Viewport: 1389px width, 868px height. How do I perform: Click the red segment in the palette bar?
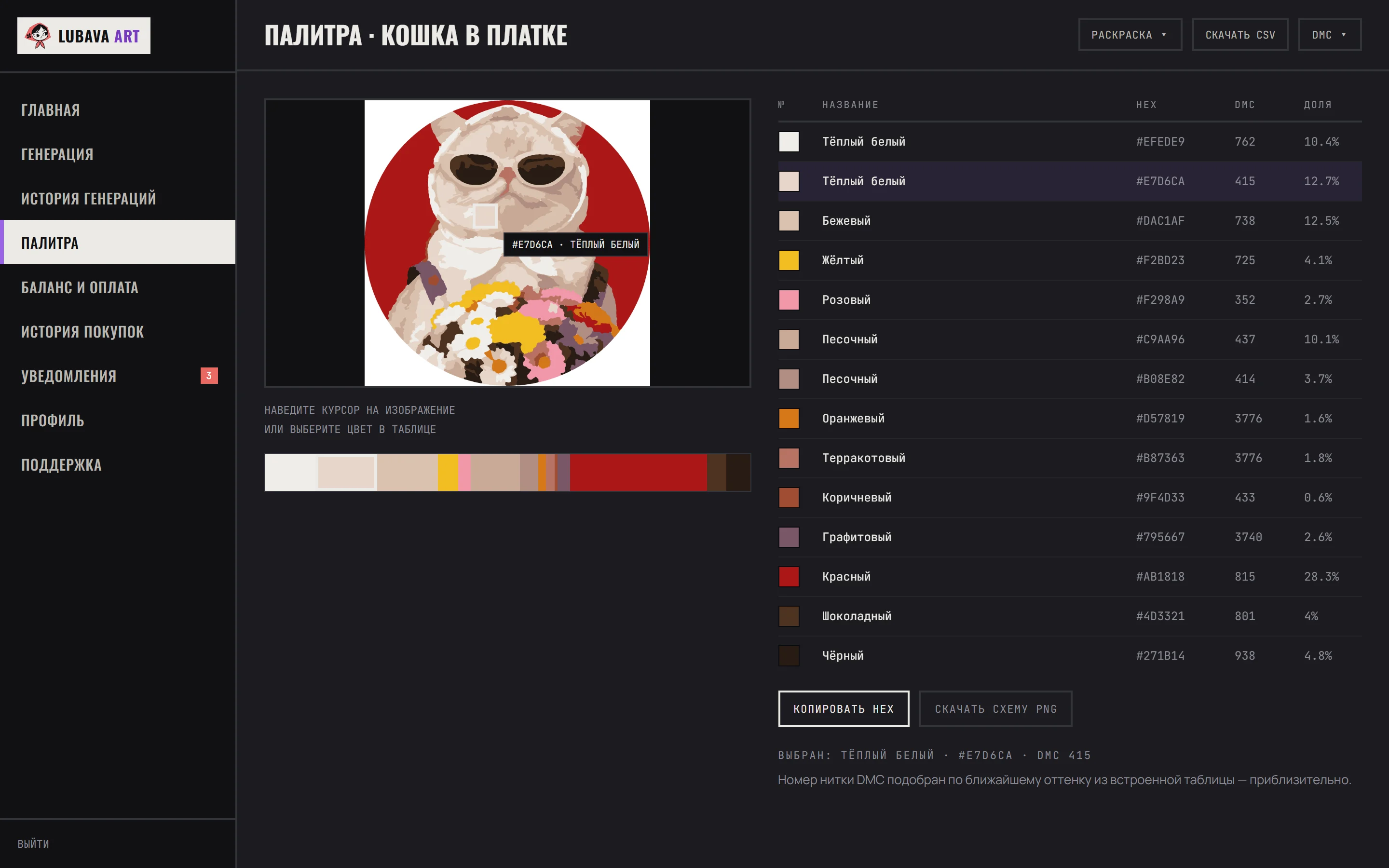tap(638, 473)
